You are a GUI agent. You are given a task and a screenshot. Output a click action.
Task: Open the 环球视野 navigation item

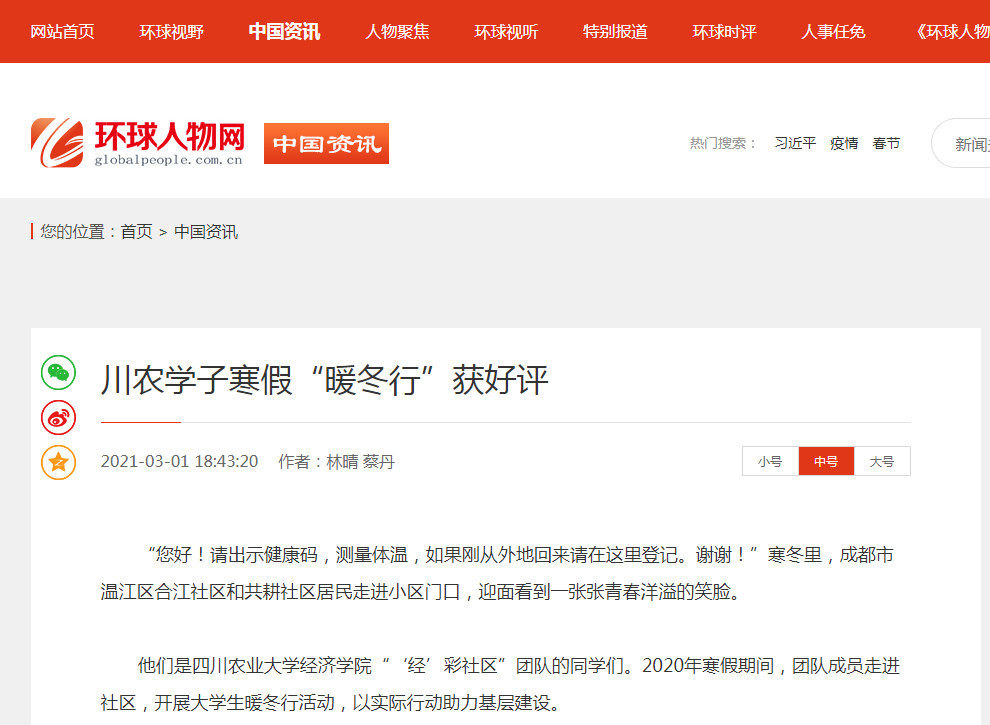tap(172, 32)
